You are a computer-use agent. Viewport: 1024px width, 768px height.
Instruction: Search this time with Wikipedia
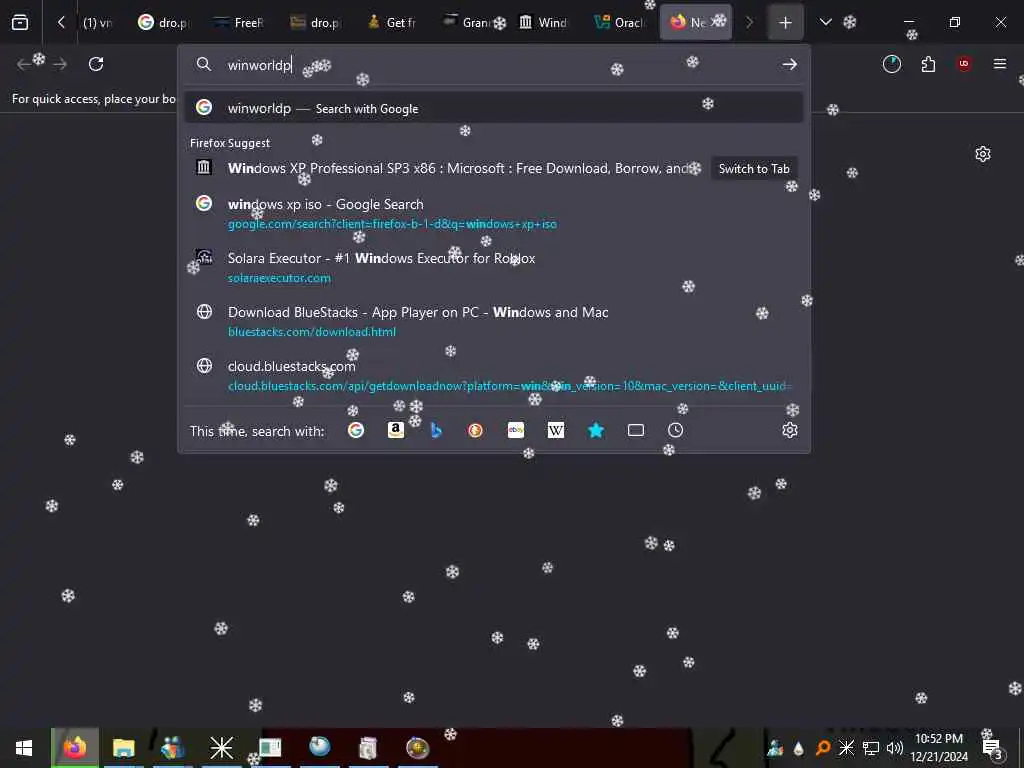(556, 430)
